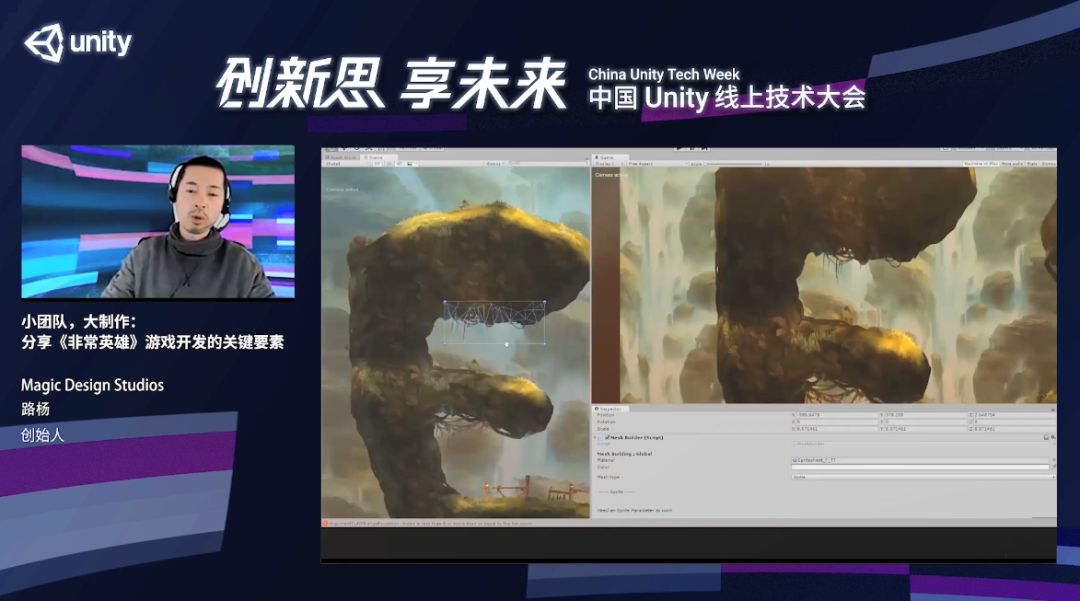Click the Scale X field
Image resolution: width=1080 pixels, height=601 pixels.
click(837, 429)
